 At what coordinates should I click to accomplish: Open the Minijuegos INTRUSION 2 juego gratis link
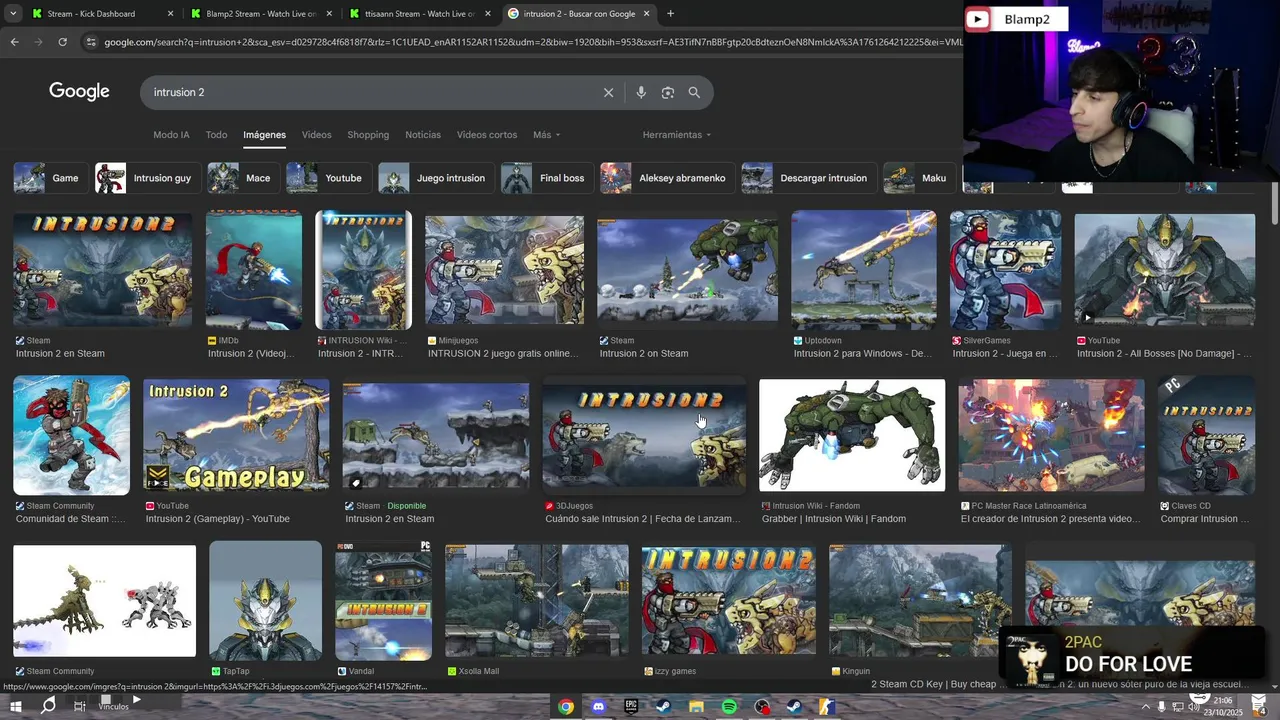pyautogui.click(x=503, y=353)
